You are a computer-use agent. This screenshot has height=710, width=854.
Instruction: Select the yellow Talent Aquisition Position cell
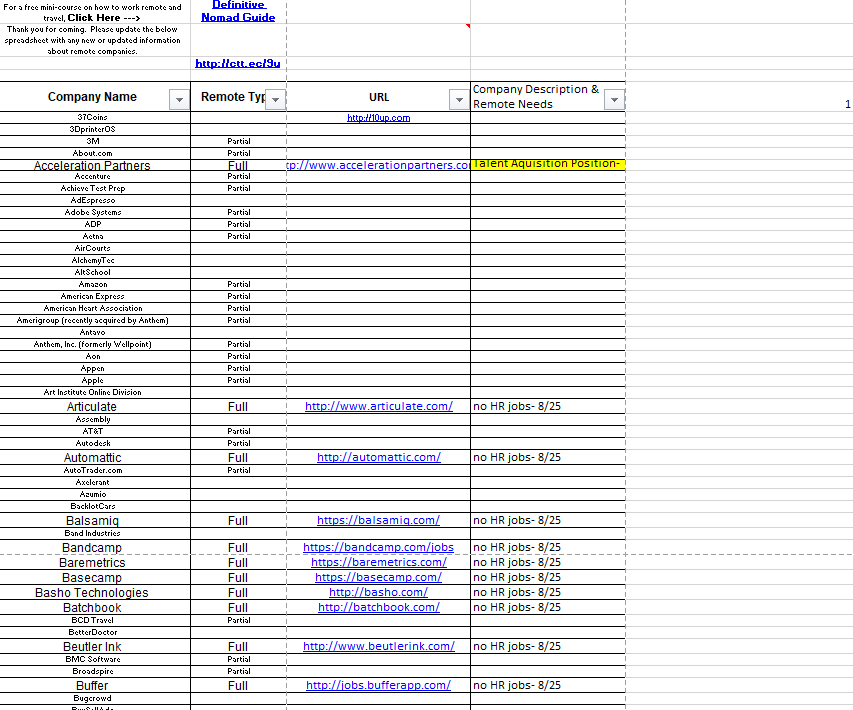click(x=548, y=165)
